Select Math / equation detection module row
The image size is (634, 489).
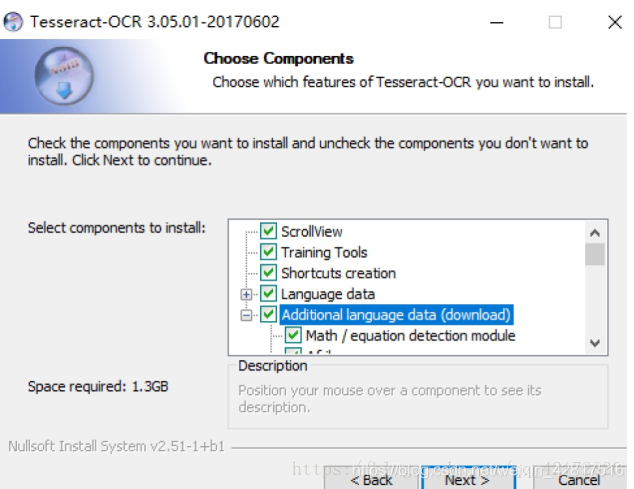pos(410,336)
